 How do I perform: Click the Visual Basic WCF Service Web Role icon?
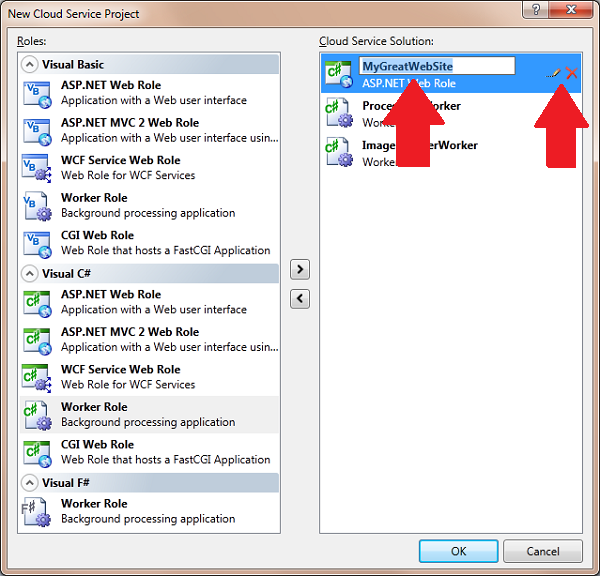point(36,168)
